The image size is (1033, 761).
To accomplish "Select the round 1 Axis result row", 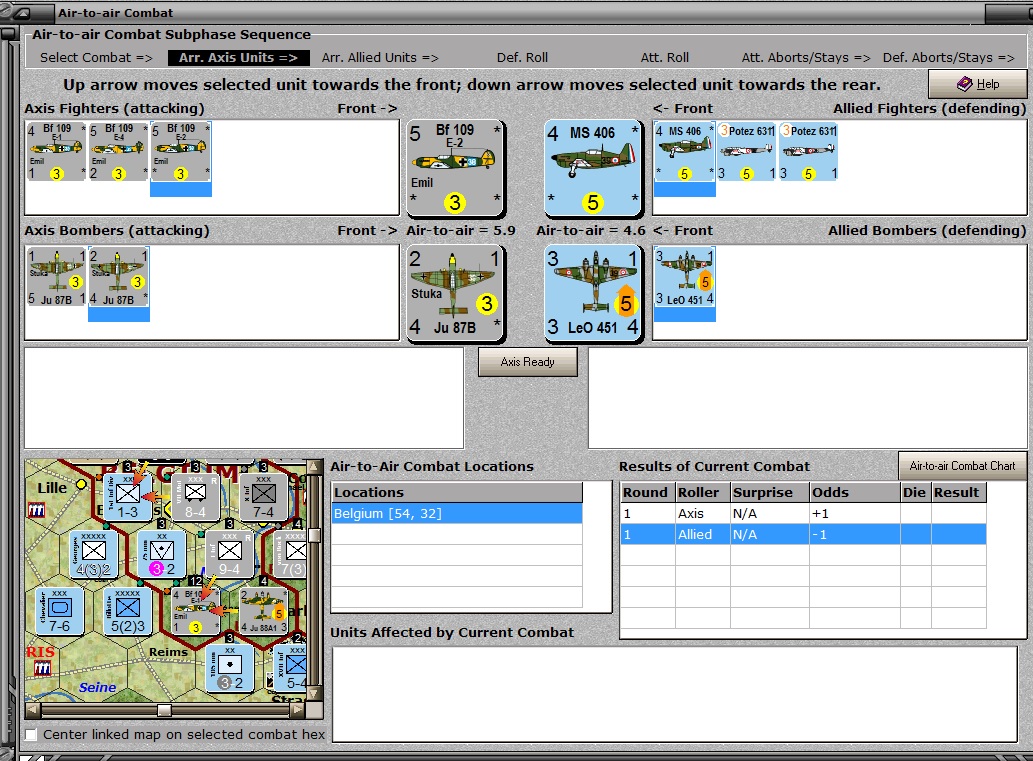I will tap(803, 513).
